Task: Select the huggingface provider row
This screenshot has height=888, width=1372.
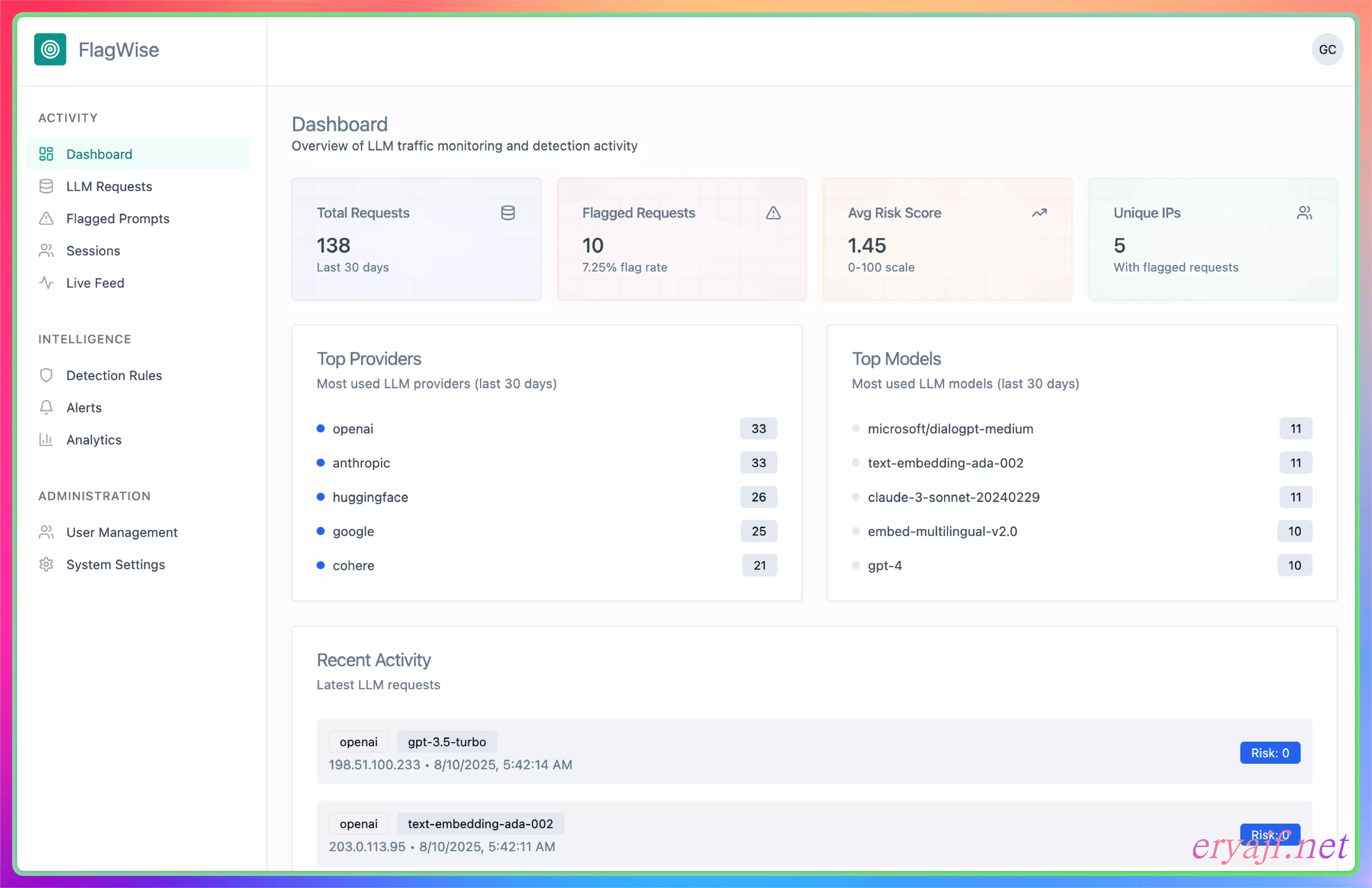Action: tap(547, 497)
